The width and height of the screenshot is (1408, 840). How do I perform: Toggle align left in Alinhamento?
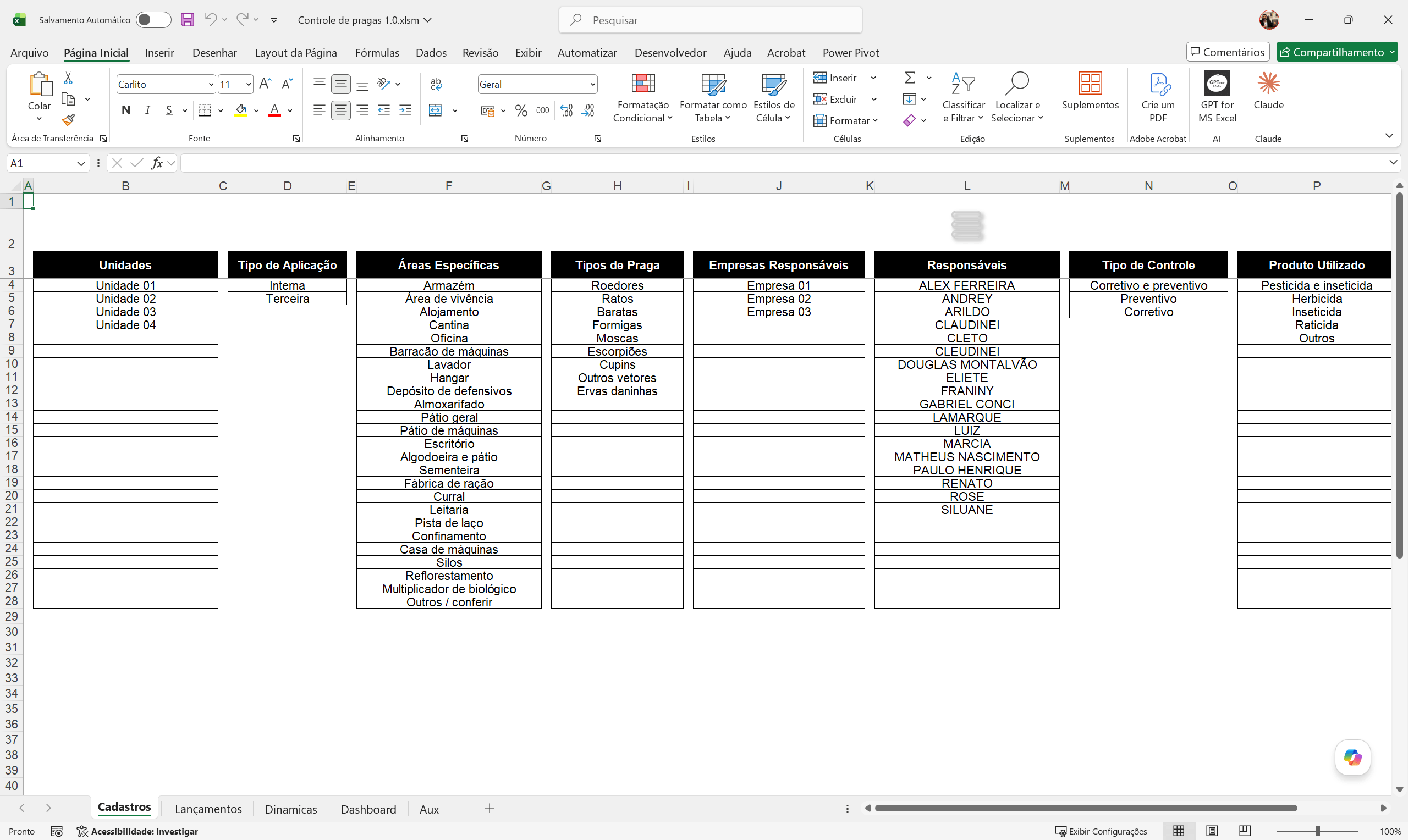click(x=320, y=110)
